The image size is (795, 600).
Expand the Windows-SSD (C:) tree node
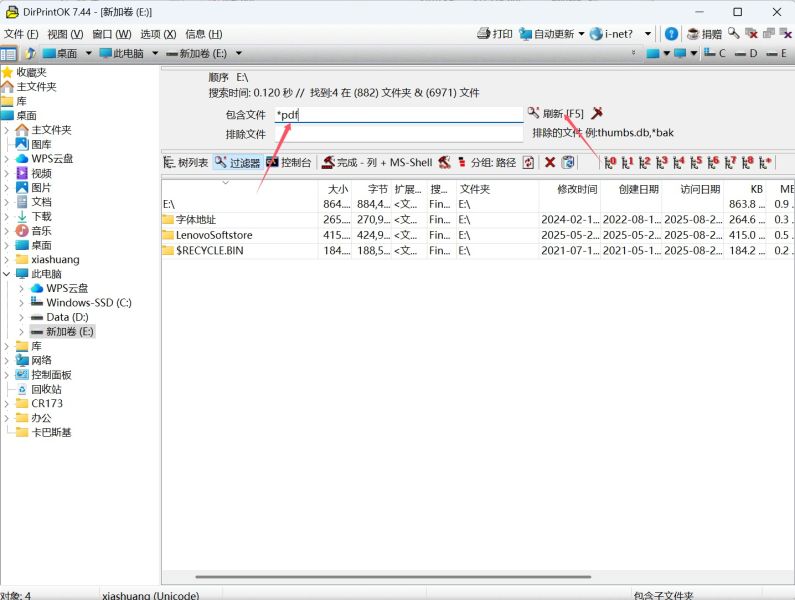pyautogui.click(x=21, y=303)
